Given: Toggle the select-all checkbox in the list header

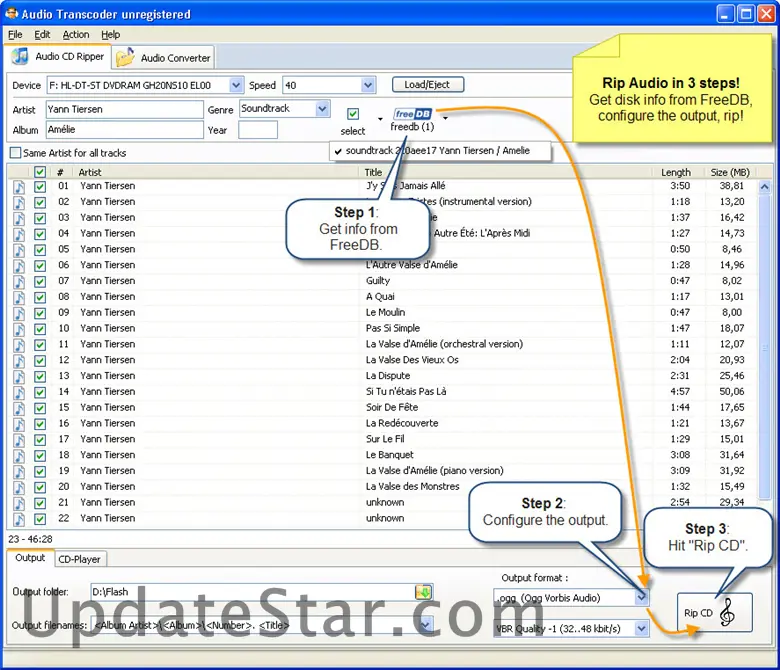Looking at the screenshot, I should (x=40, y=172).
